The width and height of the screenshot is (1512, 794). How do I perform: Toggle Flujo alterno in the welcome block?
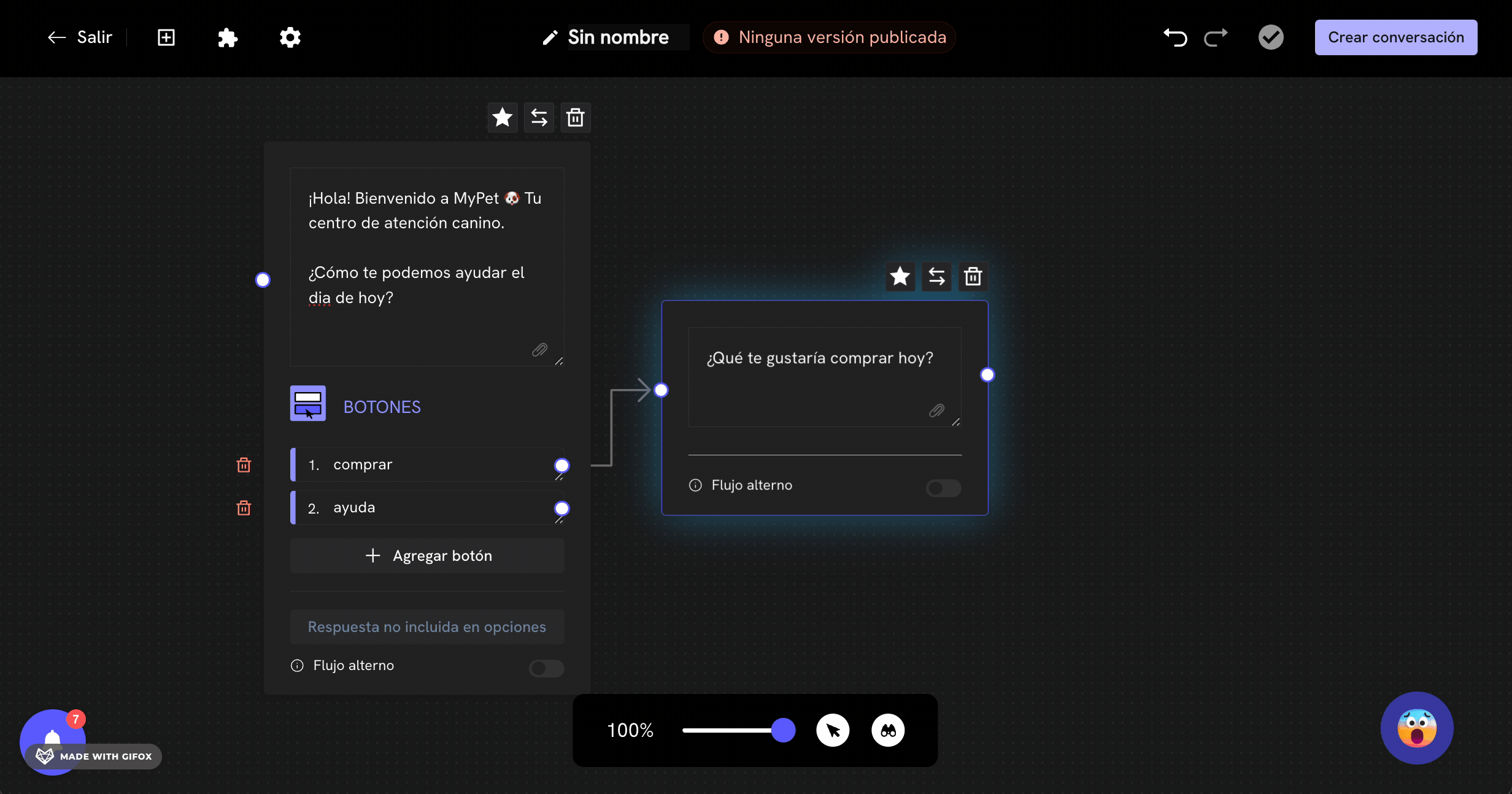(x=546, y=668)
